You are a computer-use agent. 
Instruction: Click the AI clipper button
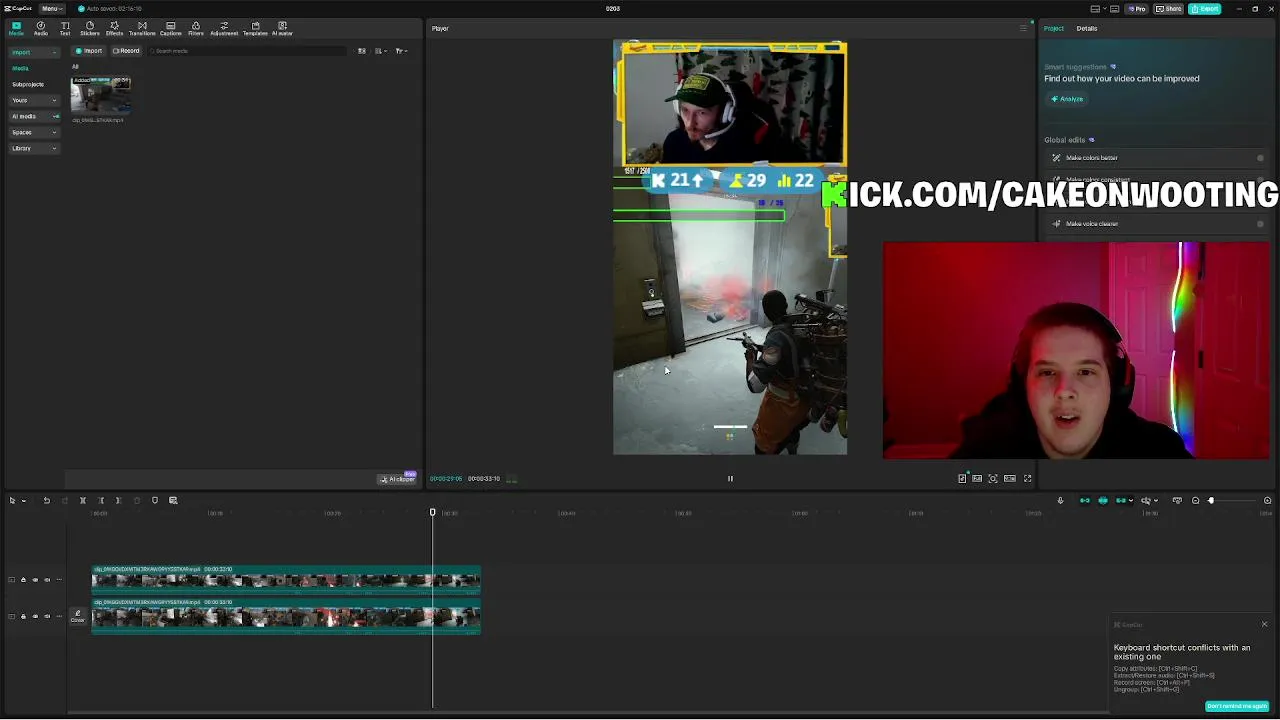point(397,479)
